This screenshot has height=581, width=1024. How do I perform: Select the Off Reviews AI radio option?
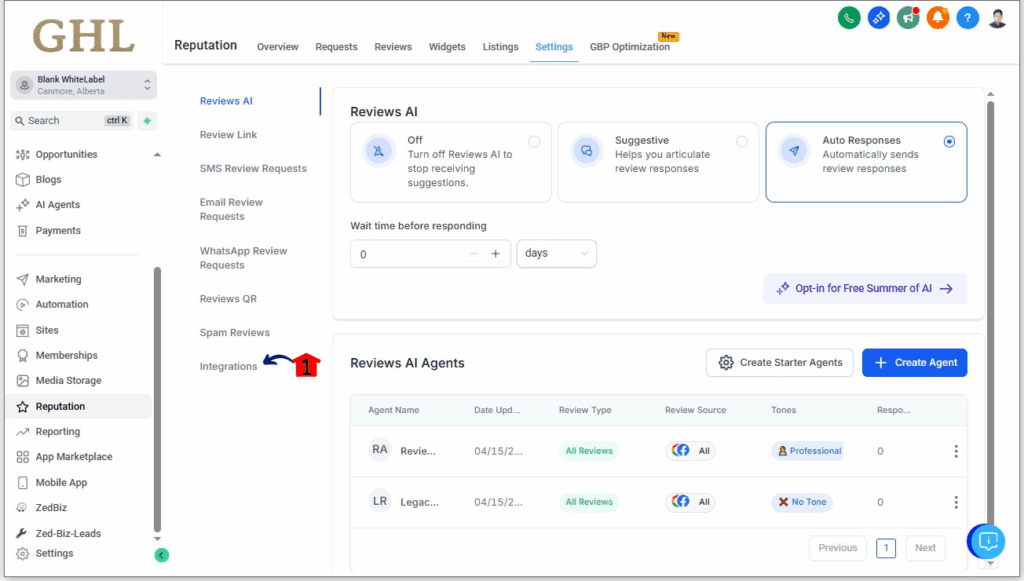pos(534,142)
